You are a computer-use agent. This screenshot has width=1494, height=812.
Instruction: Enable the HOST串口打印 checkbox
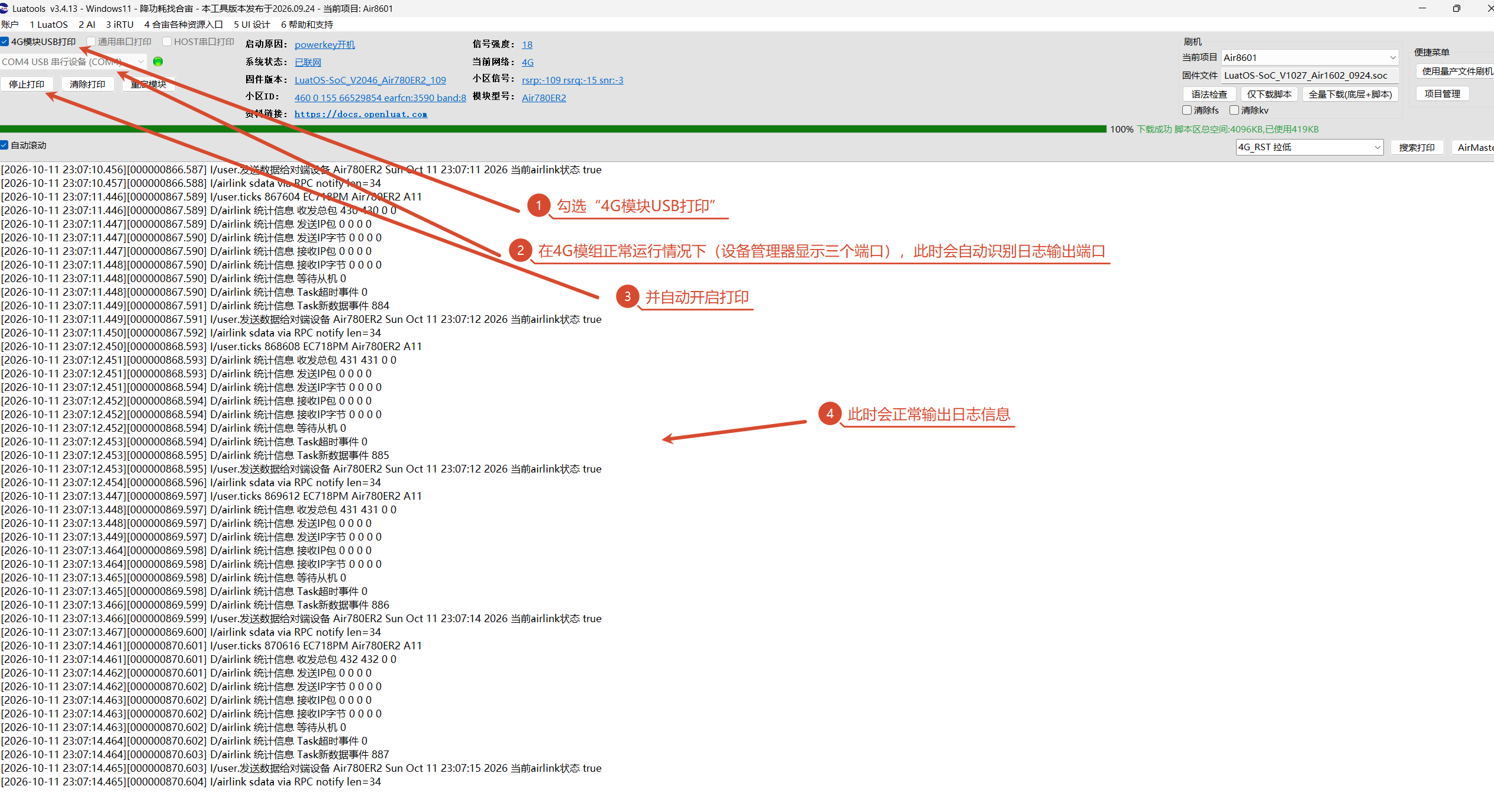pos(167,41)
